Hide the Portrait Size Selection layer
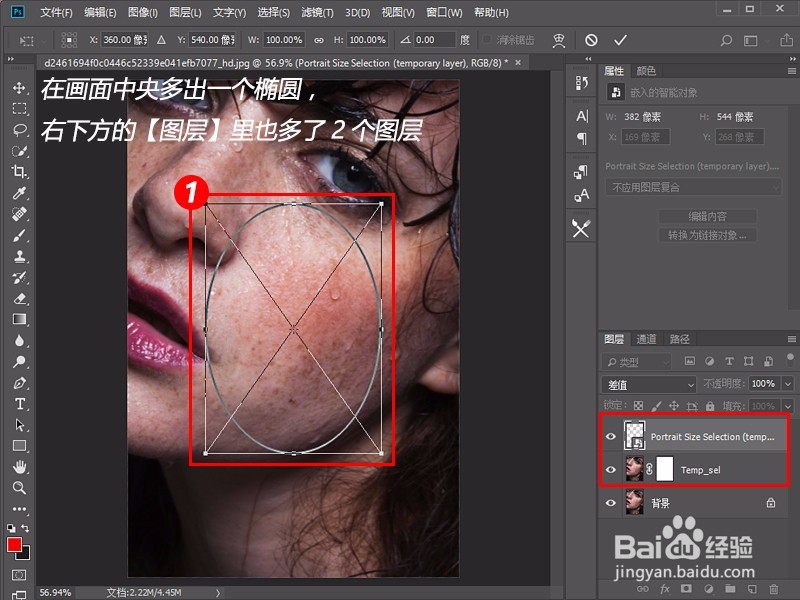Screen dimensions: 800x600 (610, 436)
